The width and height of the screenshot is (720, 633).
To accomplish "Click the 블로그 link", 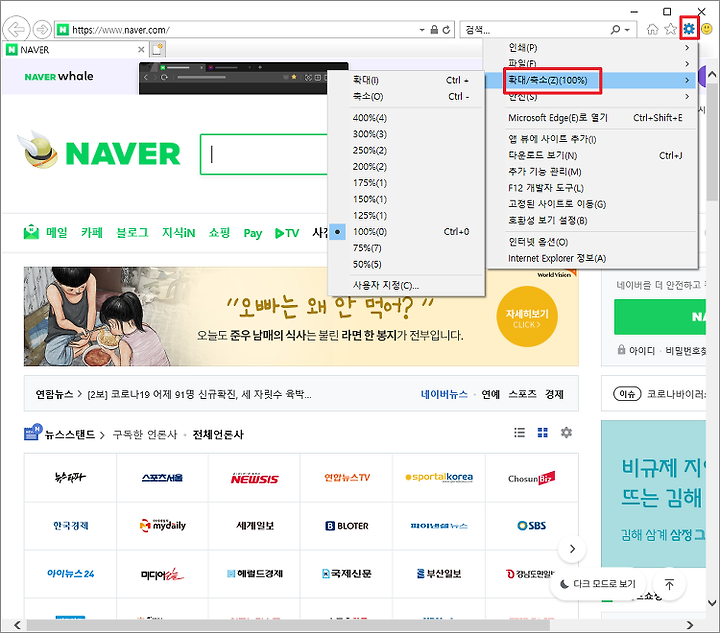I will [132, 233].
